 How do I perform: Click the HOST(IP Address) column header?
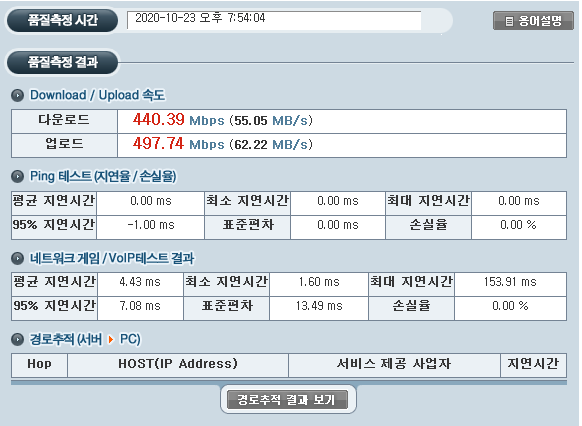[x=178, y=365]
